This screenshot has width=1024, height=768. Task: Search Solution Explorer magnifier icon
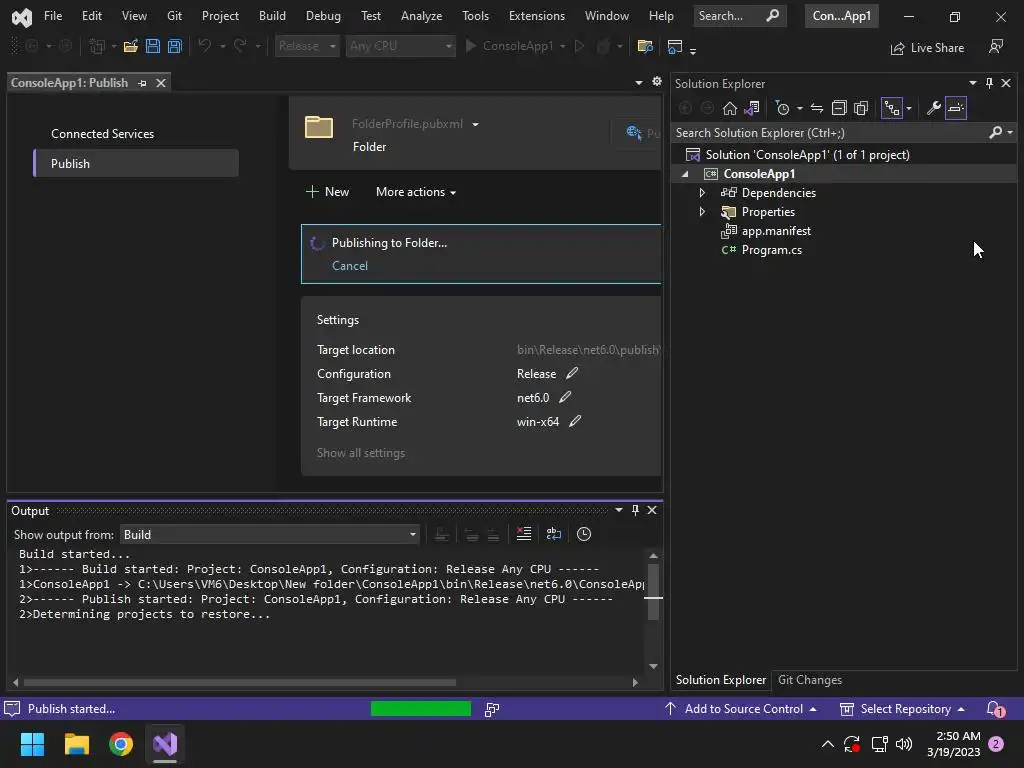pos(995,133)
